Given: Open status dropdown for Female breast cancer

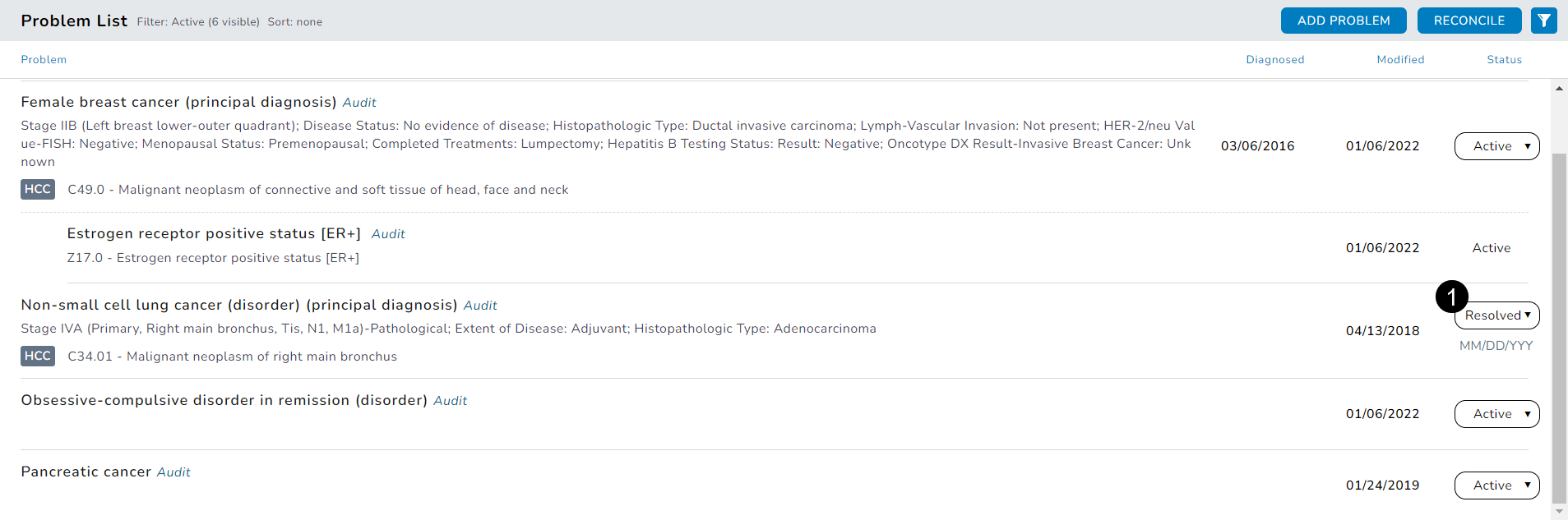Looking at the screenshot, I should pyautogui.click(x=1496, y=146).
